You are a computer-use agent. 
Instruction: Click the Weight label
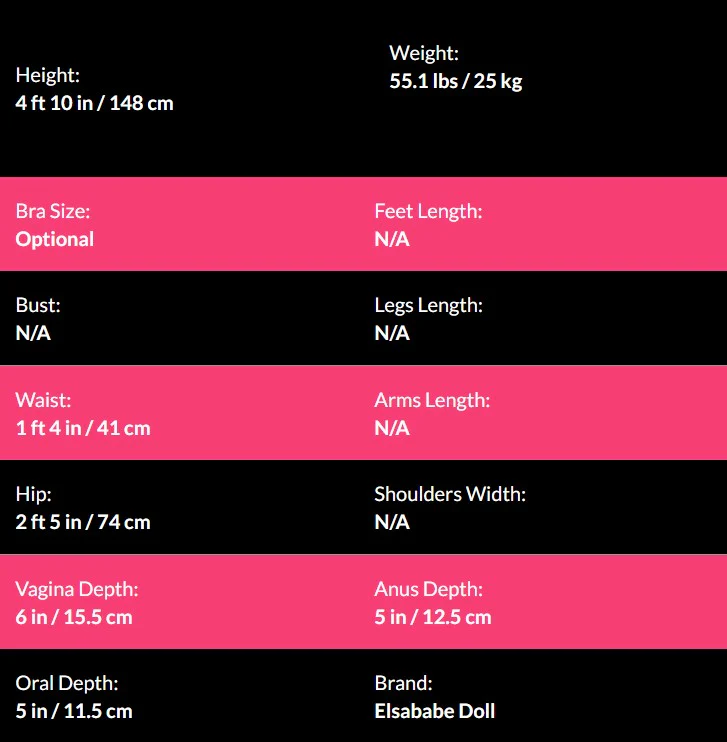pyautogui.click(x=424, y=54)
